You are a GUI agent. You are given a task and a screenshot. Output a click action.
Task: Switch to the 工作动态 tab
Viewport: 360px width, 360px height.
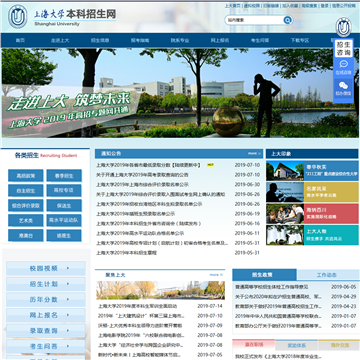click(x=327, y=275)
